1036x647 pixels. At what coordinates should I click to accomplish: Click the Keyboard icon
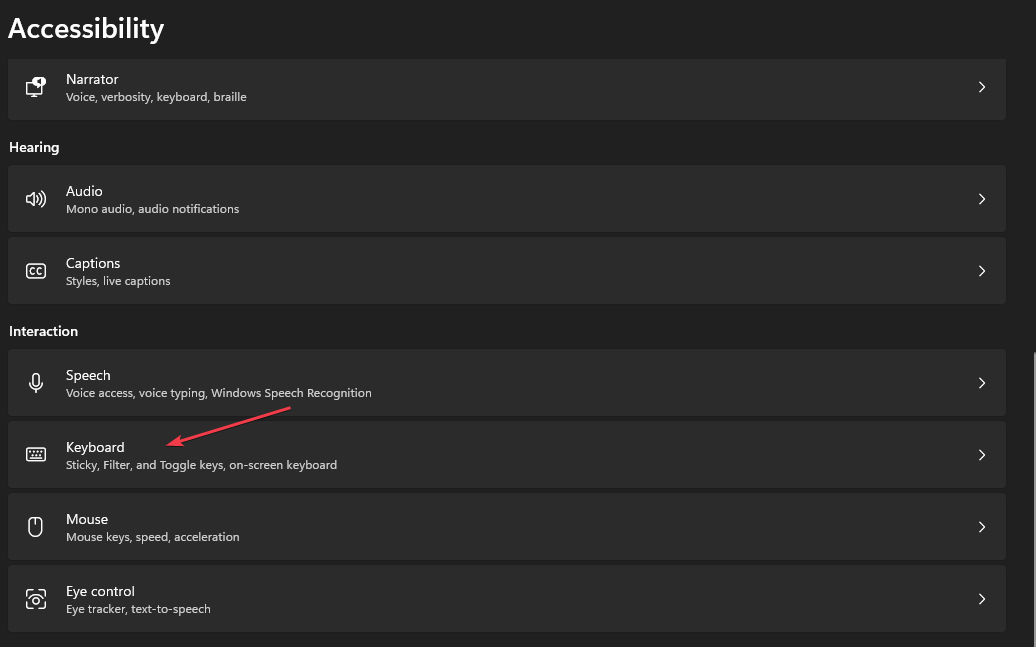(36, 455)
